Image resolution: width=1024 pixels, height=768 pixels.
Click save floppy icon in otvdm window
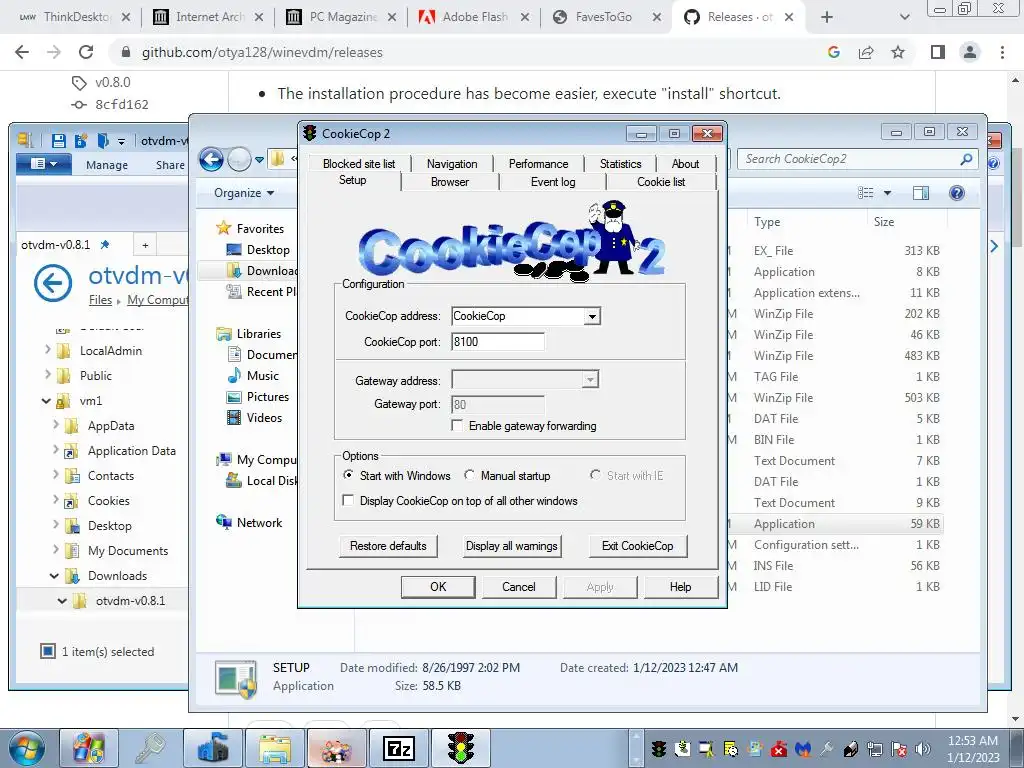click(59, 140)
